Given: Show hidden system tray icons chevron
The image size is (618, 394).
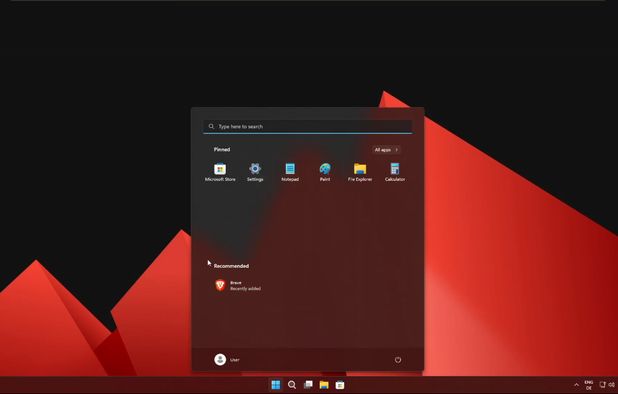Looking at the screenshot, I should 576,385.
